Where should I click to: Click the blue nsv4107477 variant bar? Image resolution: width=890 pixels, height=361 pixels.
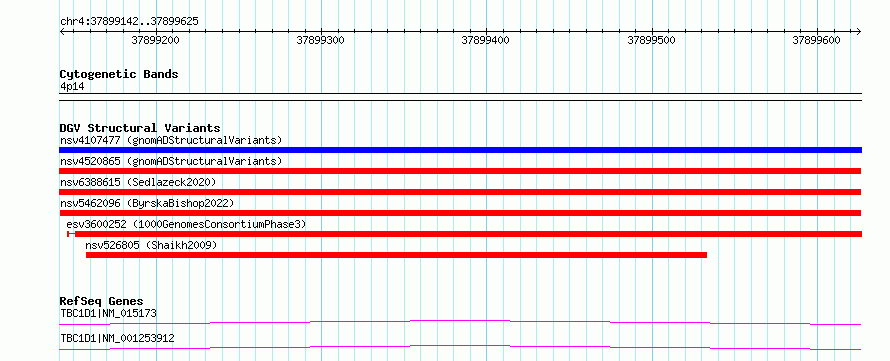460,150
